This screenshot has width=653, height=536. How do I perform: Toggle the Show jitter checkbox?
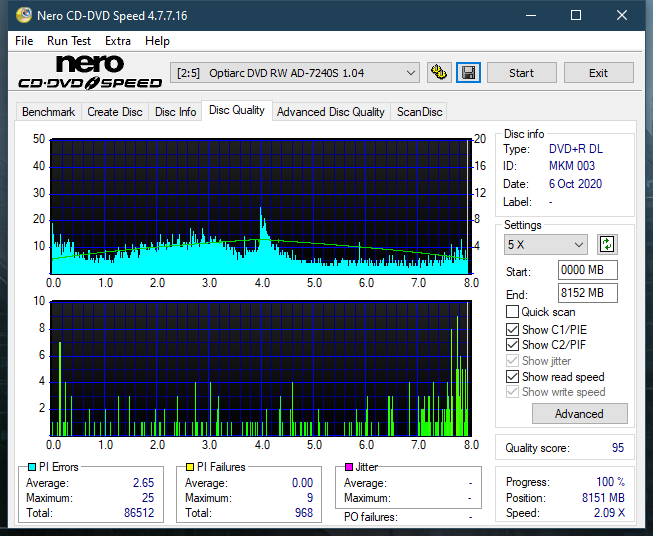512,361
